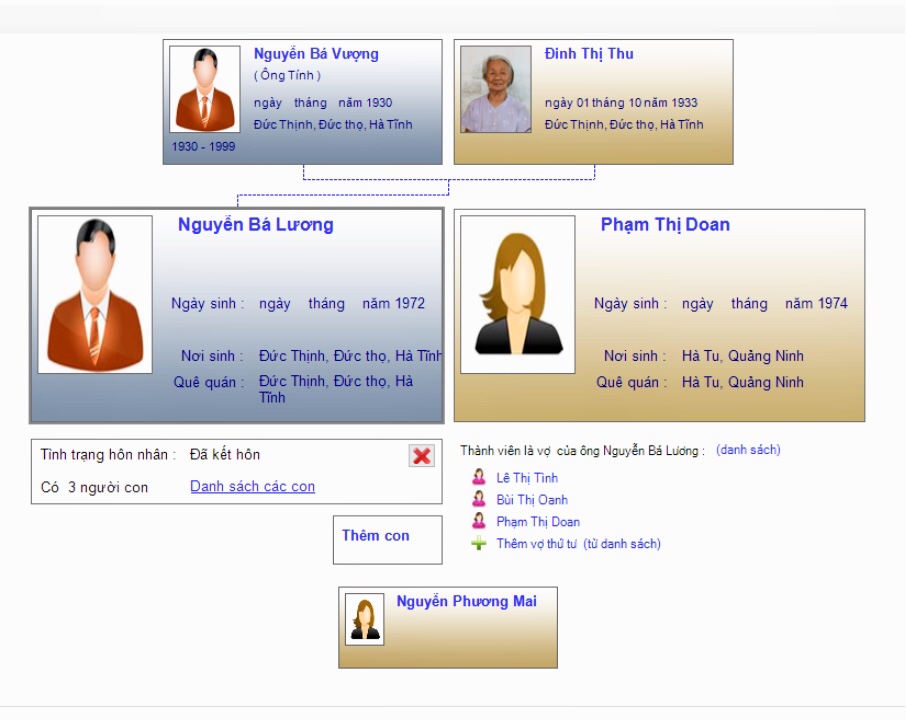
Task: Click the 'năm 1972' birth year
Action: 393,303
